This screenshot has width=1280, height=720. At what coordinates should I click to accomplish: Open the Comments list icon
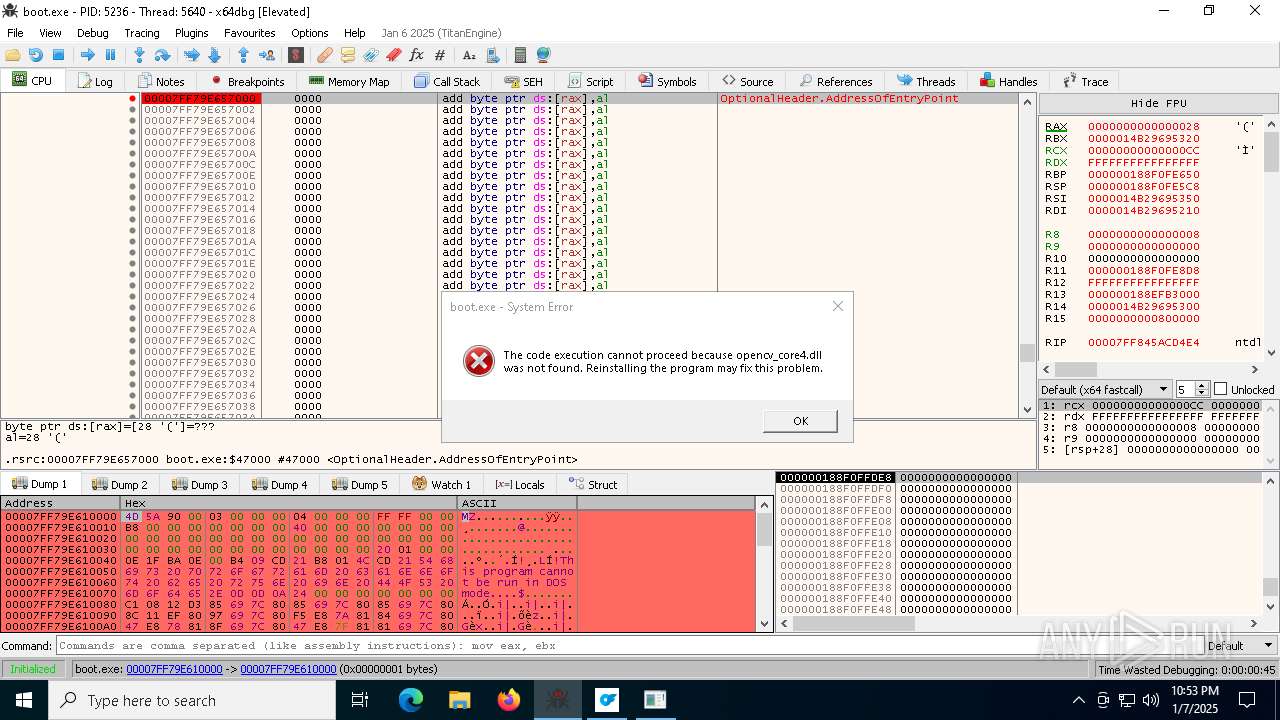(x=348, y=55)
